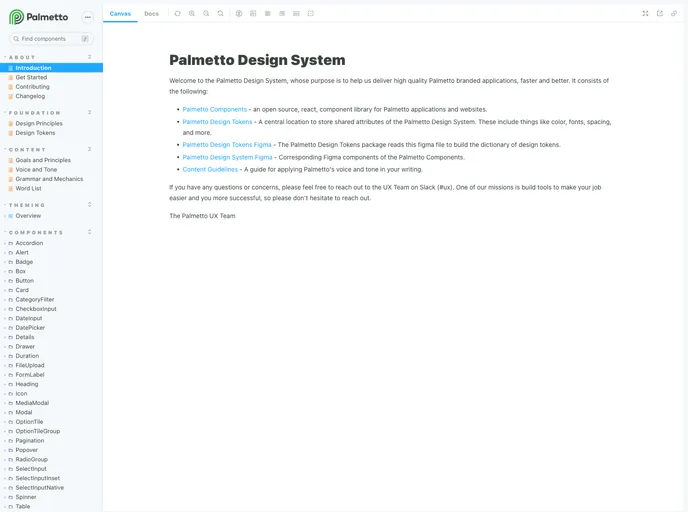Viewport: 688px width, 512px height.
Task: Open the accessibility vision simulator tool
Action: coord(239,14)
